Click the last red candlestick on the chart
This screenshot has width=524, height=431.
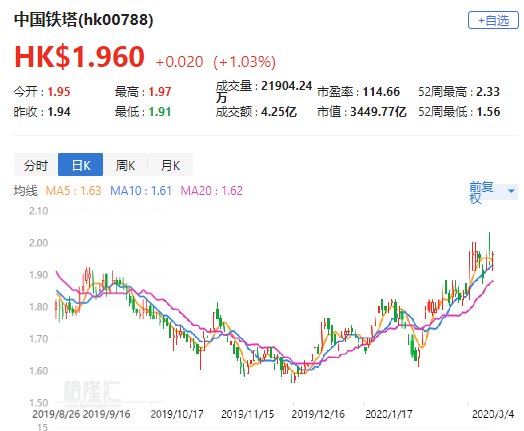click(x=493, y=261)
